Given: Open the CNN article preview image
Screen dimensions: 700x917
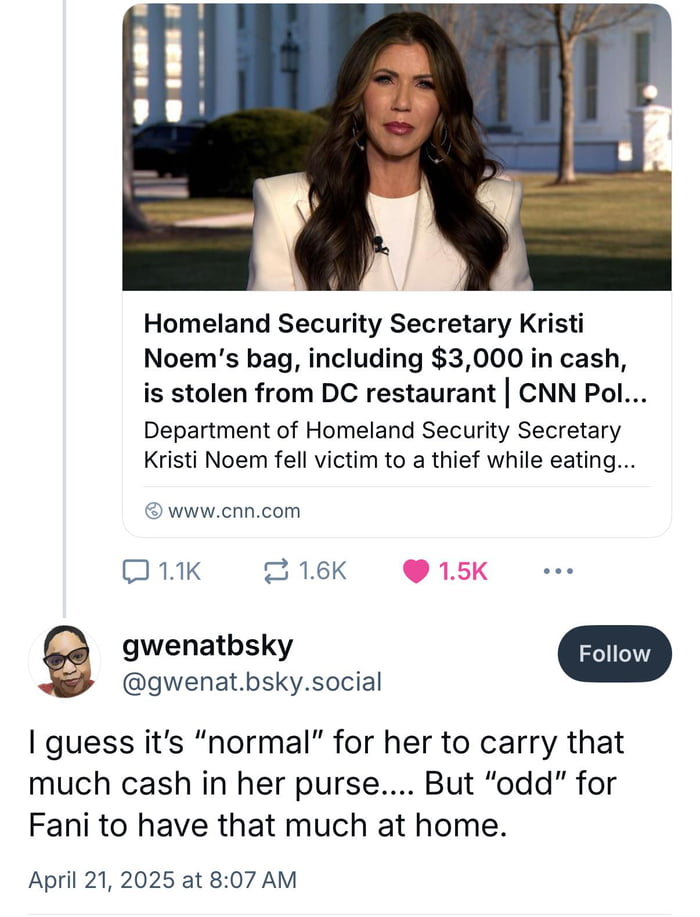Looking at the screenshot, I should (397, 147).
